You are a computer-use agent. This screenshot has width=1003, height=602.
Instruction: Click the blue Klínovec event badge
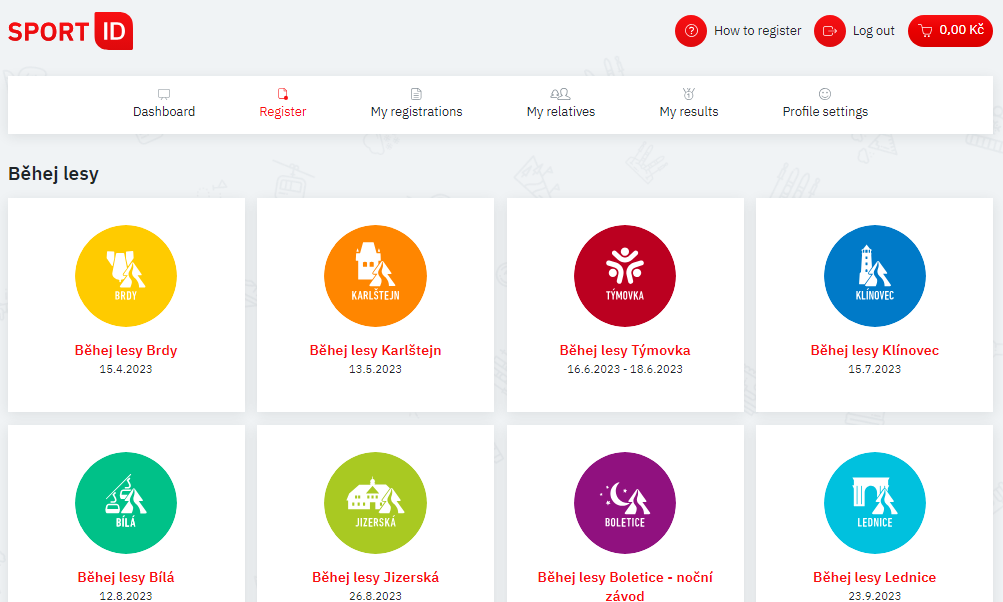874,276
